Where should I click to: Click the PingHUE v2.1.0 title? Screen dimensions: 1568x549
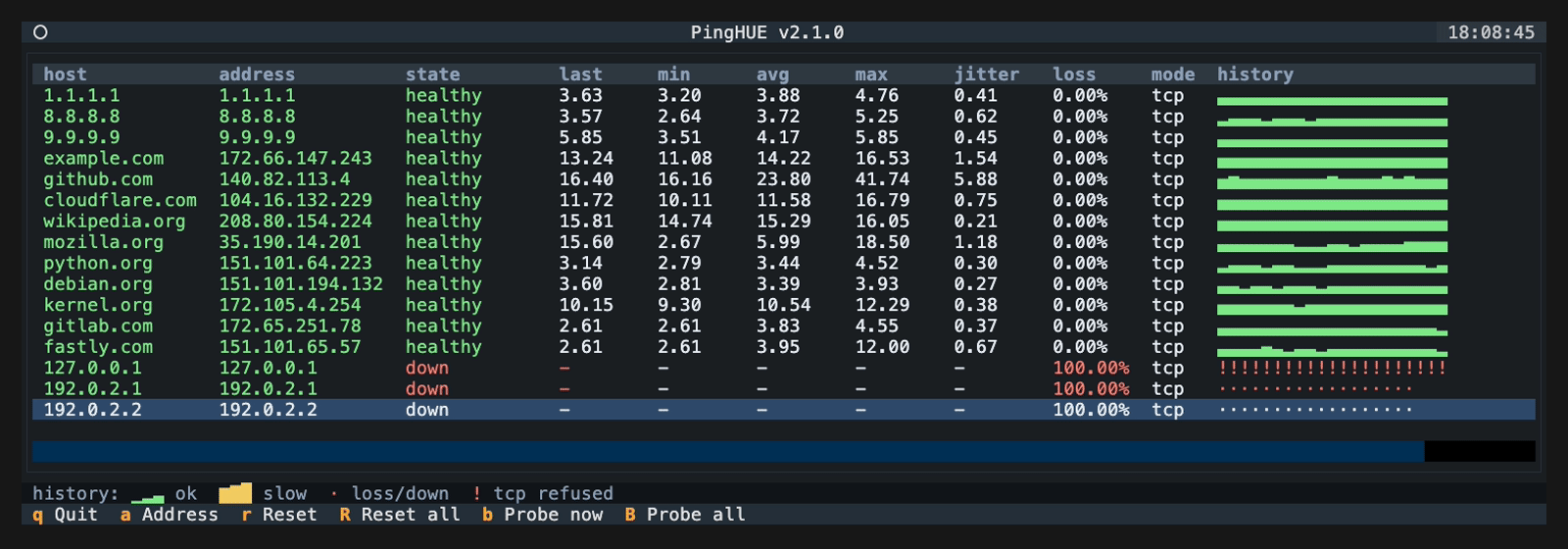pyautogui.click(x=767, y=32)
